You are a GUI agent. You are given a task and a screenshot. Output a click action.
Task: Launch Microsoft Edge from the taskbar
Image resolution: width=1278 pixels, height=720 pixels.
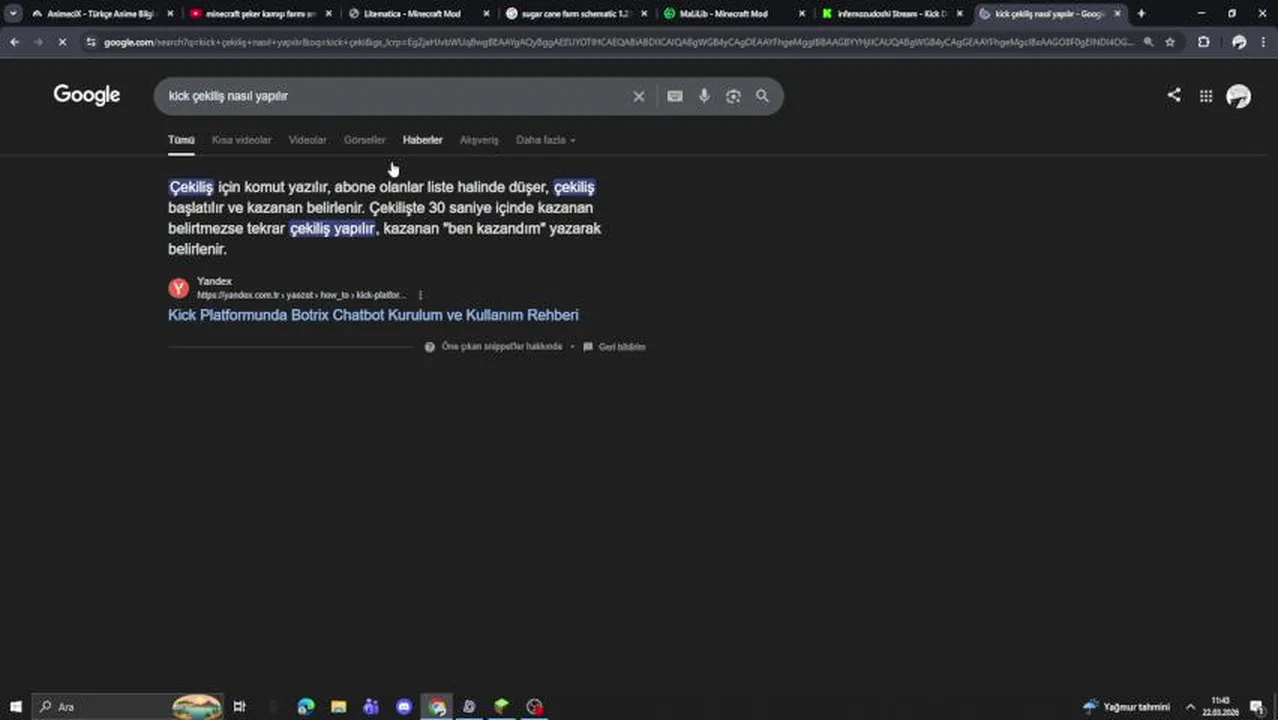tap(306, 706)
